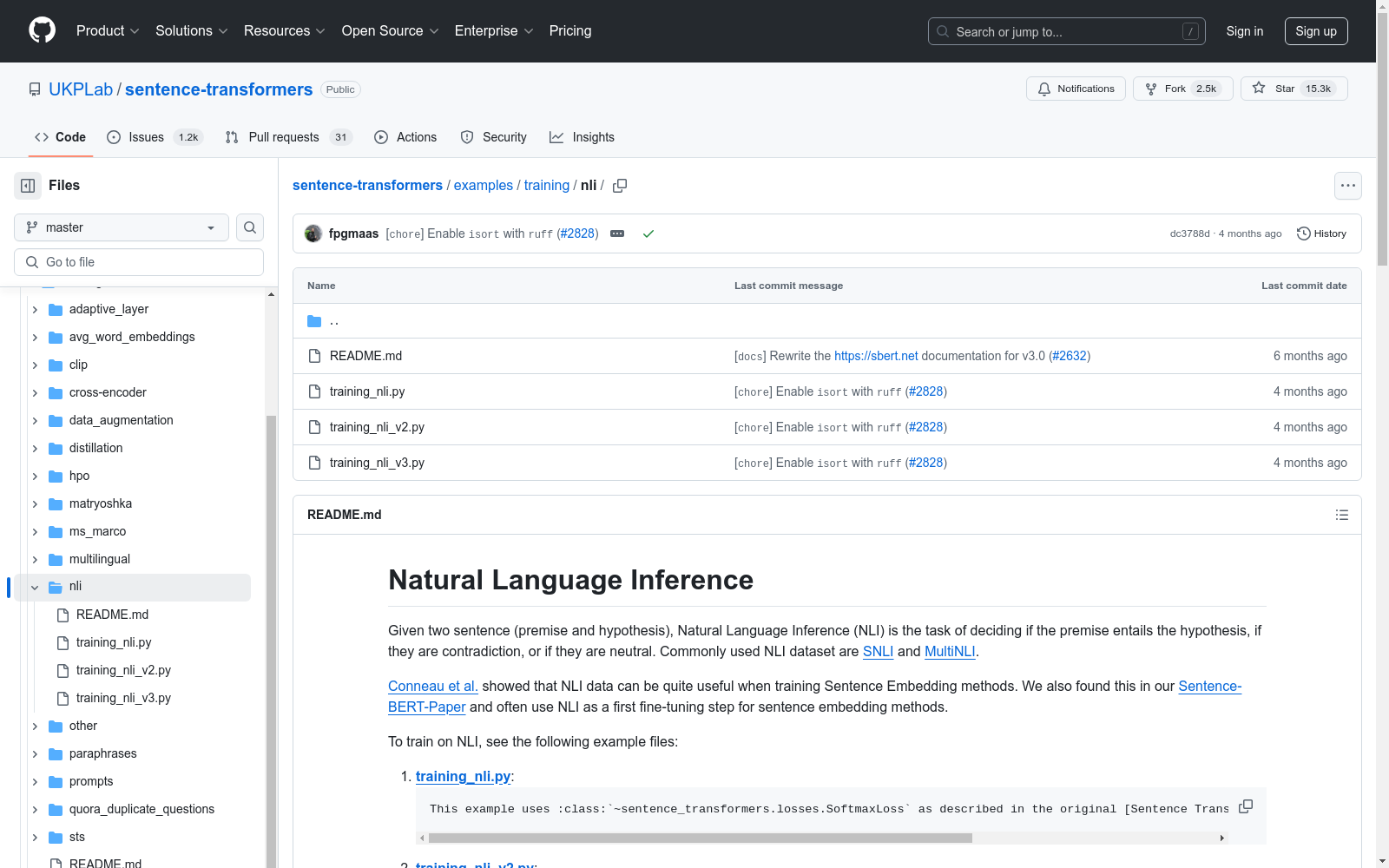Image resolution: width=1389 pixels, height=868 pixels.
Task: Click the file search magnifier button
Action: tap(250, 227)
